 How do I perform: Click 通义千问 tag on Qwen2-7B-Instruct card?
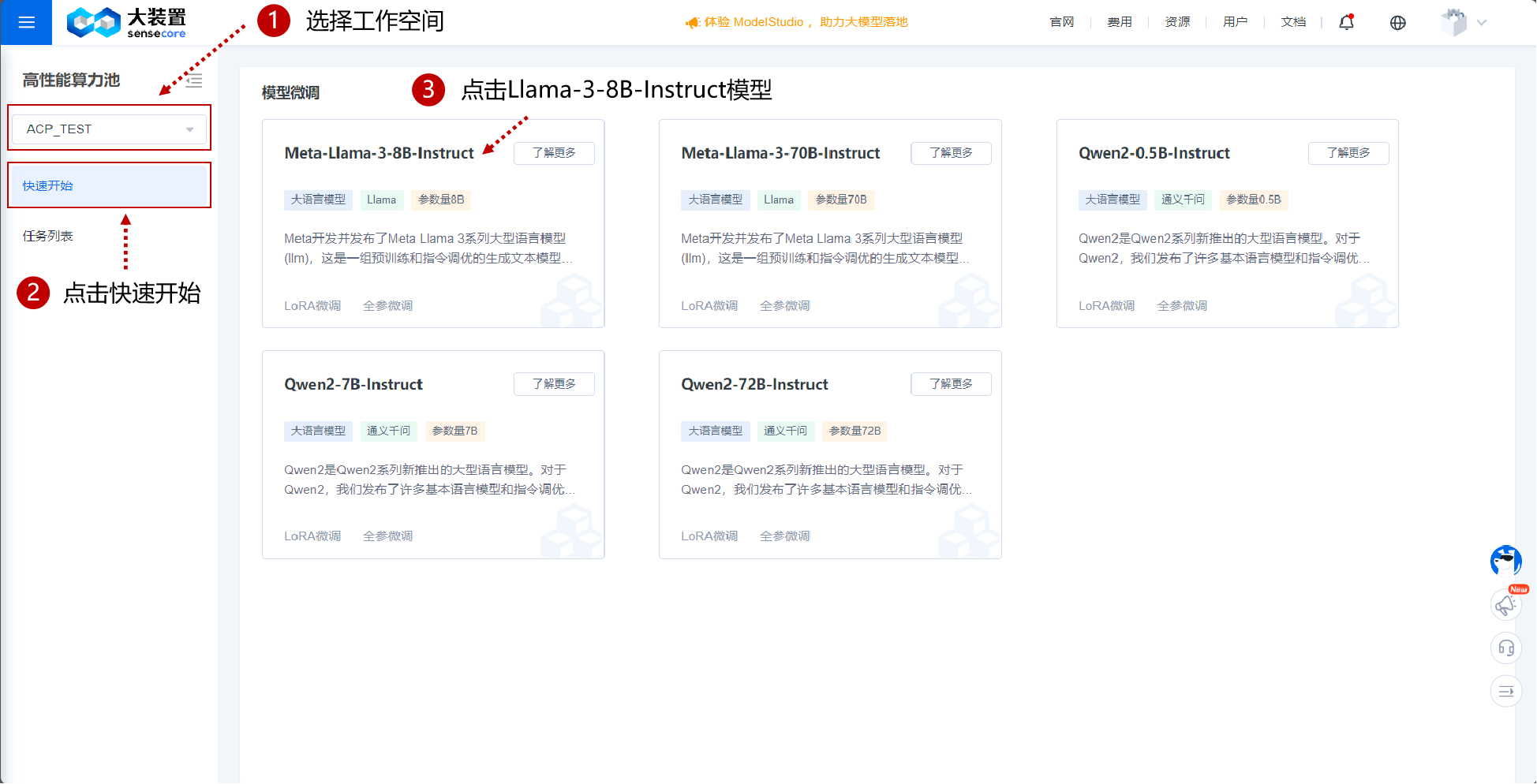pyautogui.click(x=389, y=431)
